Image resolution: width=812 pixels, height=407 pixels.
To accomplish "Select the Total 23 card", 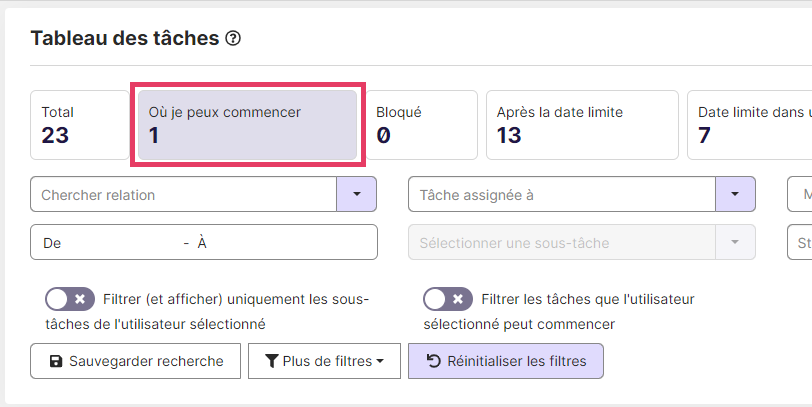I will pyautogui.click(x=80, y=125).
